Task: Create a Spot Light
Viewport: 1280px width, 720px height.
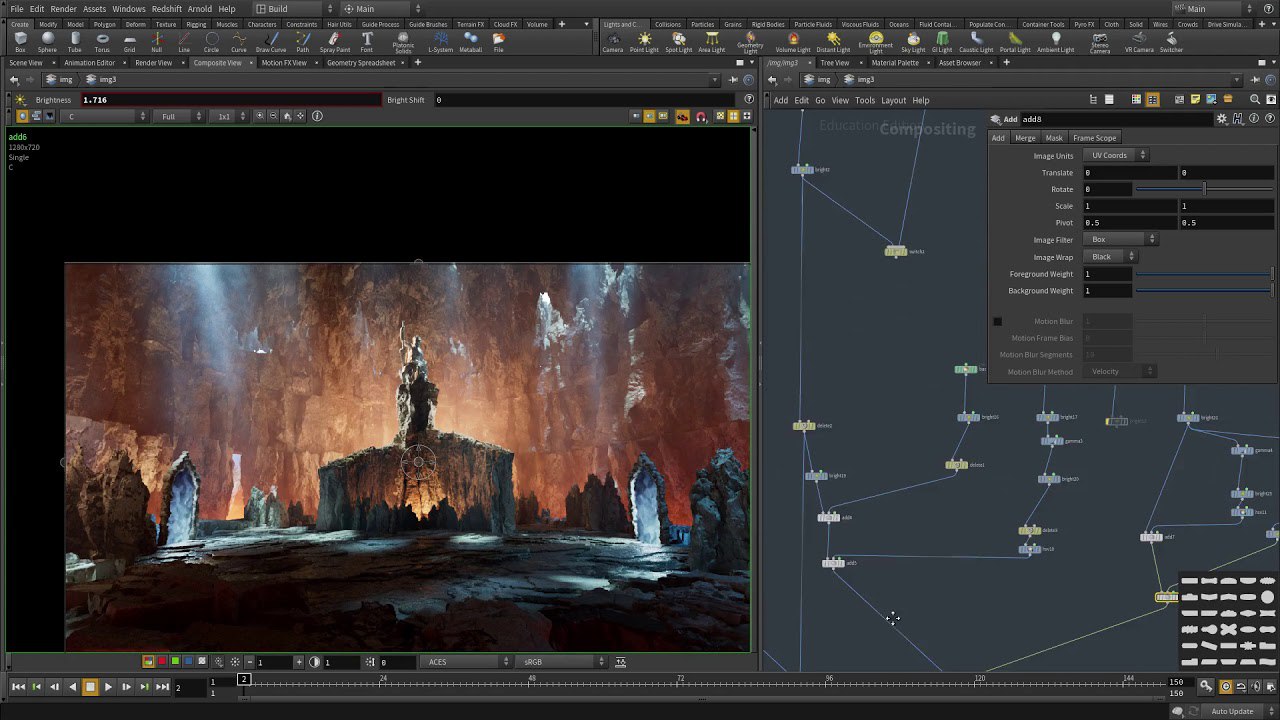Action: coord(679,42)
